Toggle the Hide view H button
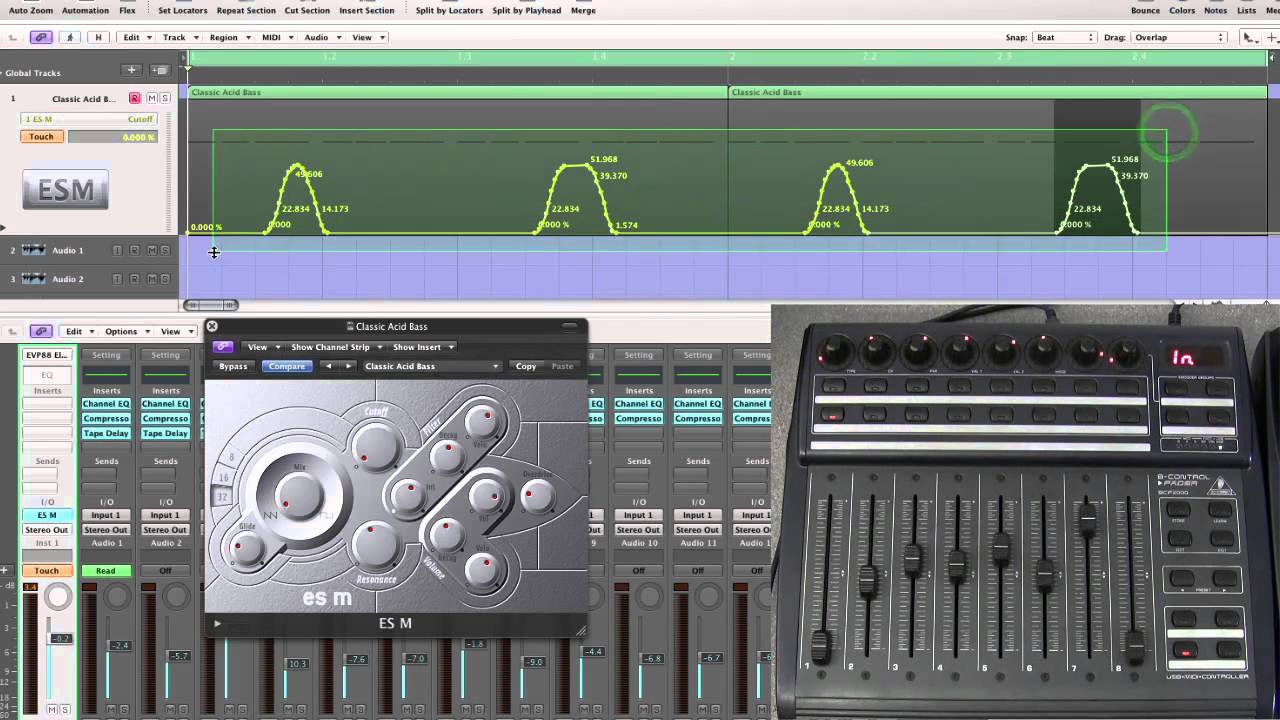Viewport: 1280px width, 720px height. [x=98, y=37]
